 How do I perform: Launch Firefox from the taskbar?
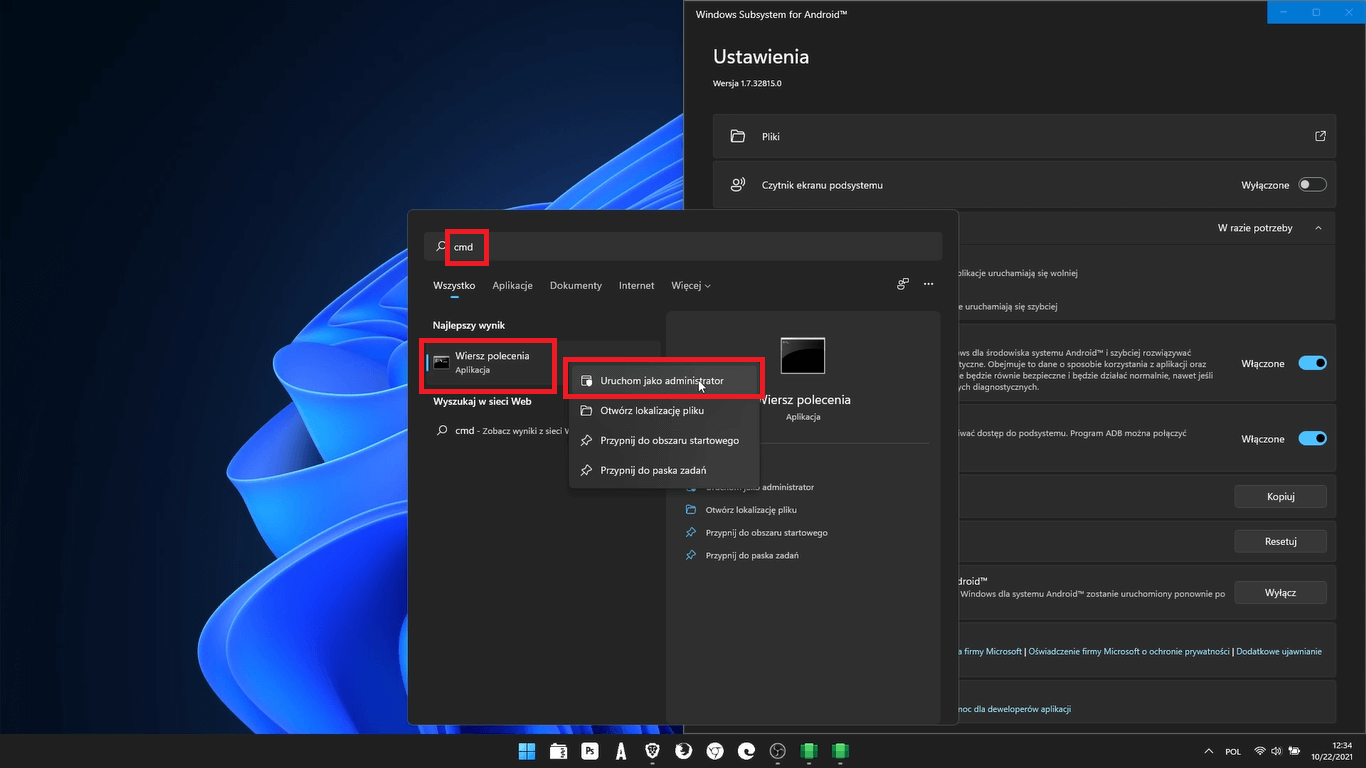[684, 751]
